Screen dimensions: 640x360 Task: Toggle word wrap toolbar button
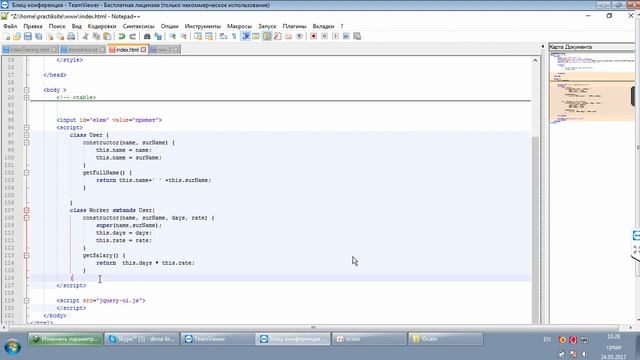[x=223, y=36]
